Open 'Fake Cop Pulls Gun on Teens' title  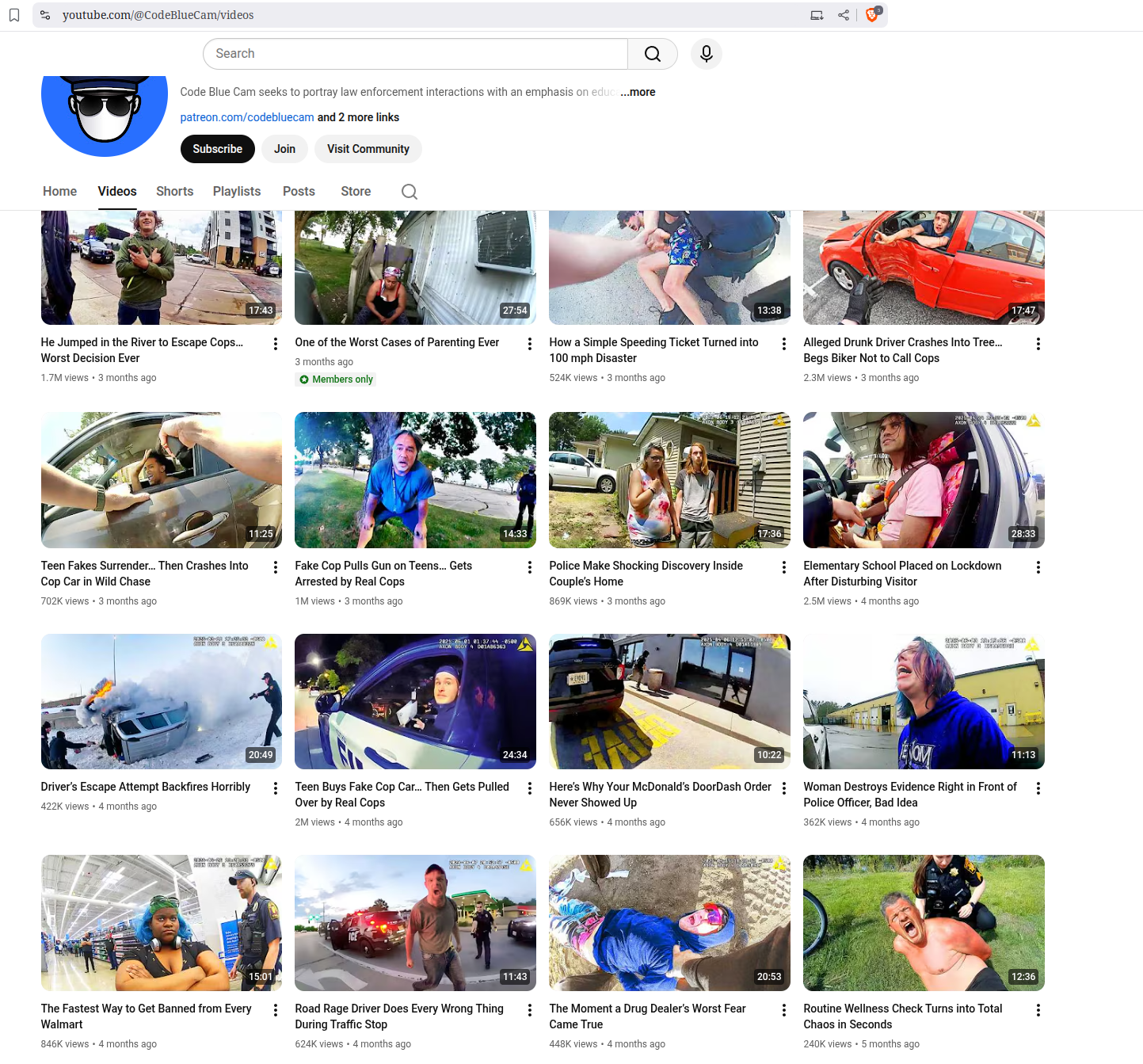pyautogui.click(x=383, y=574)
